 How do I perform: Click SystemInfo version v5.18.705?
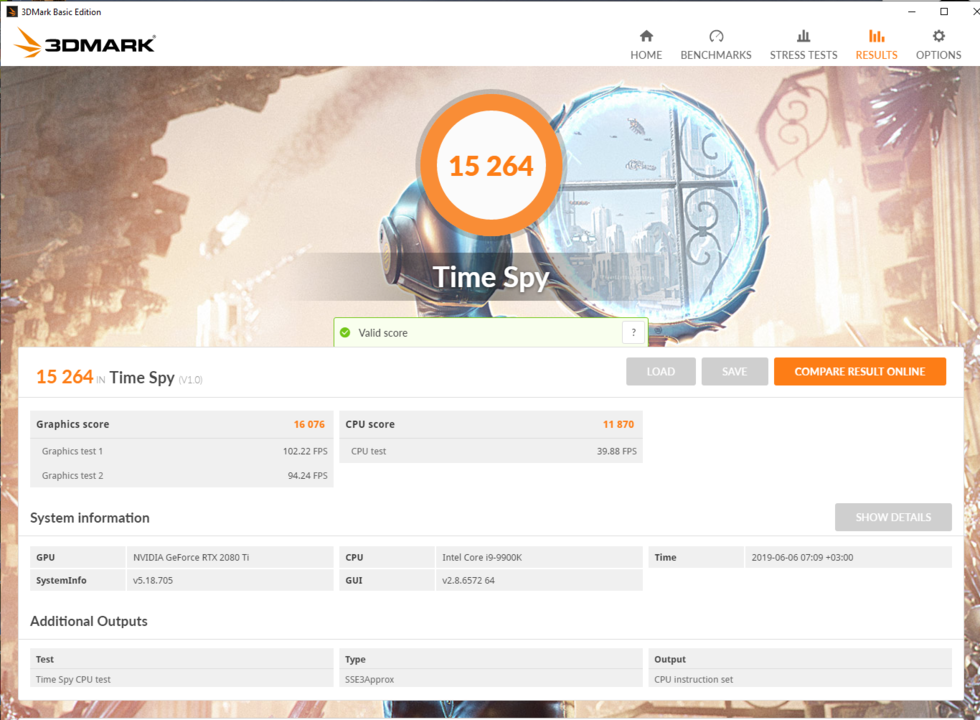152,581
